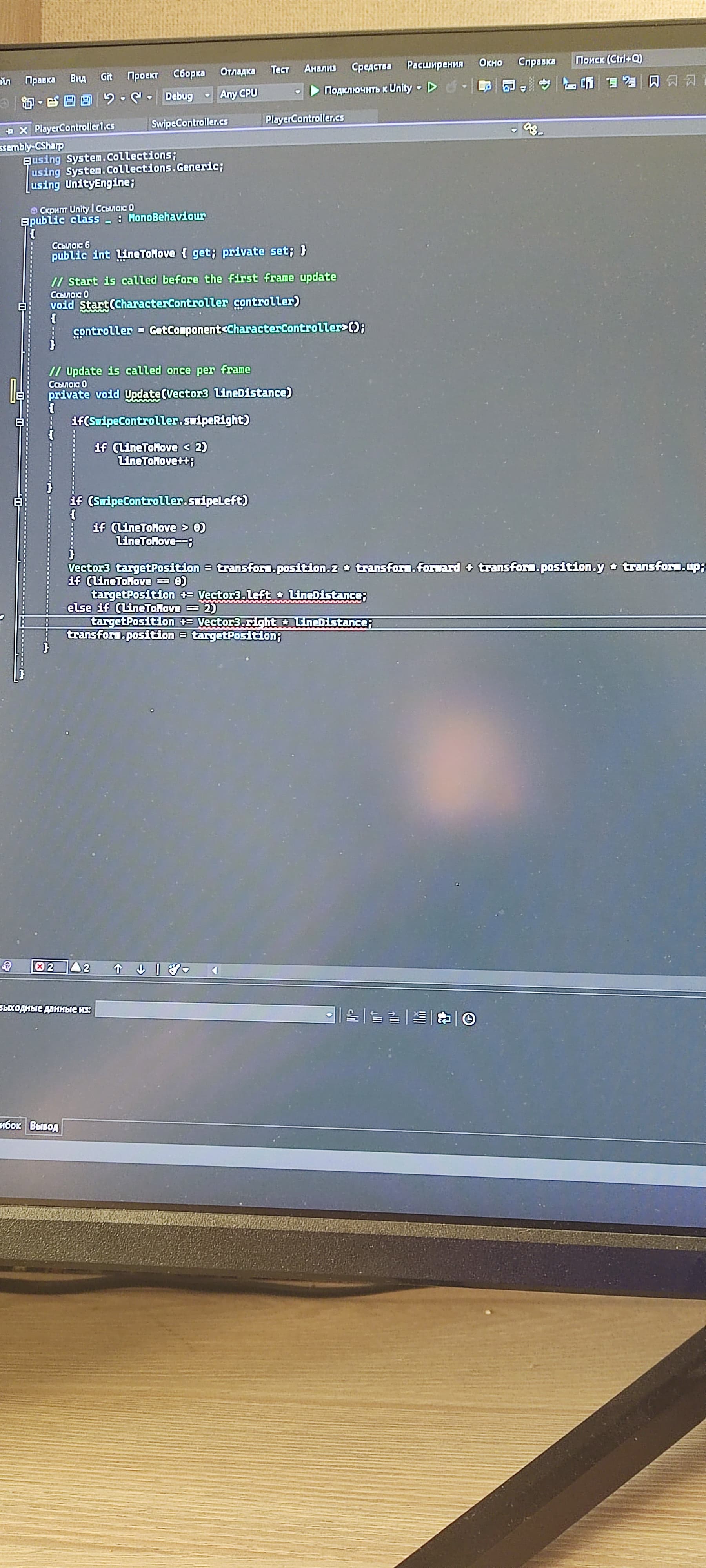
Task: Toggle the 2 errors indicator
Action: point(49,967)
